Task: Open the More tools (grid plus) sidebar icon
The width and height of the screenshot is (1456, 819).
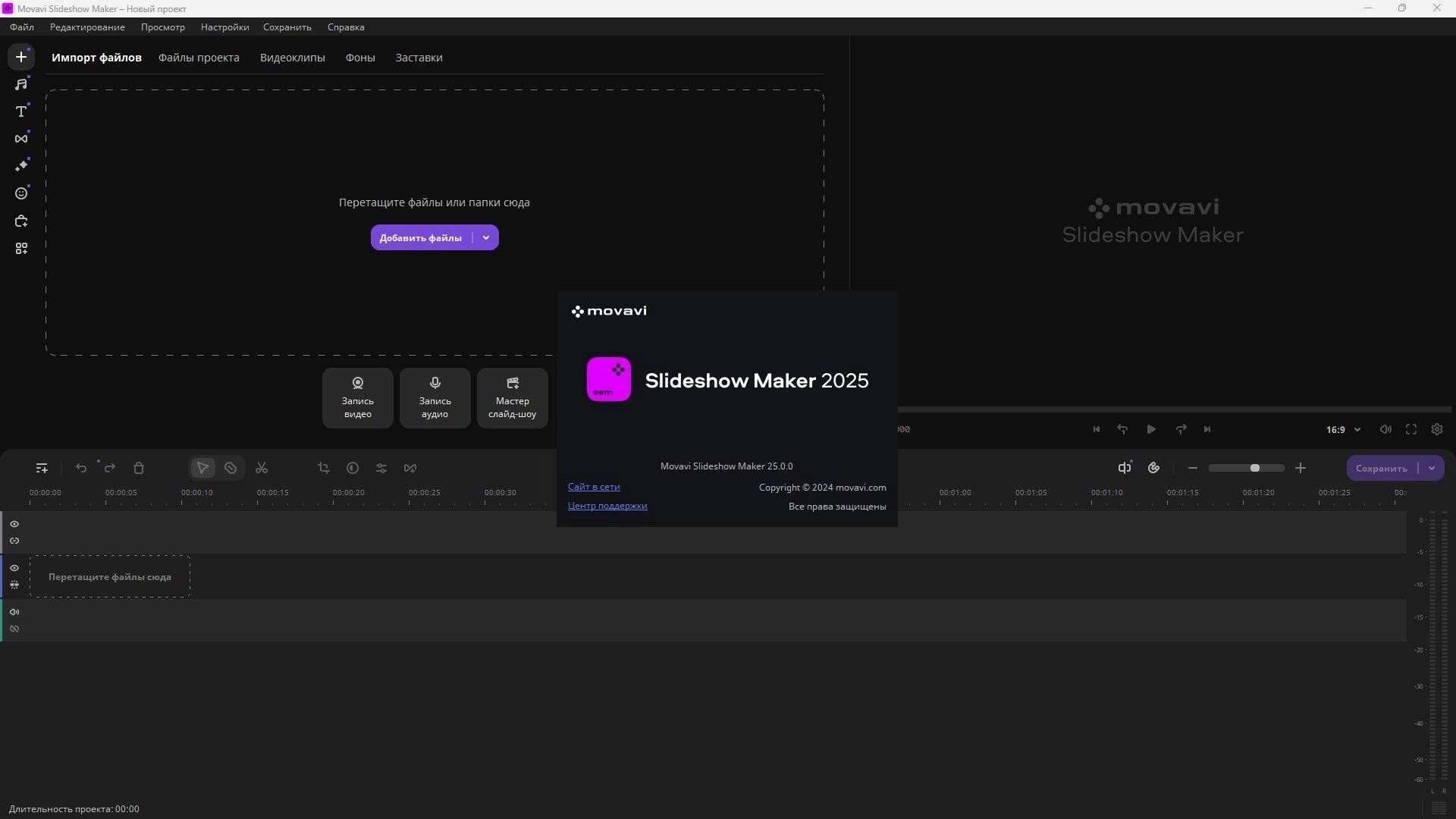Action: pyautogui.click(x=21, y=249)
